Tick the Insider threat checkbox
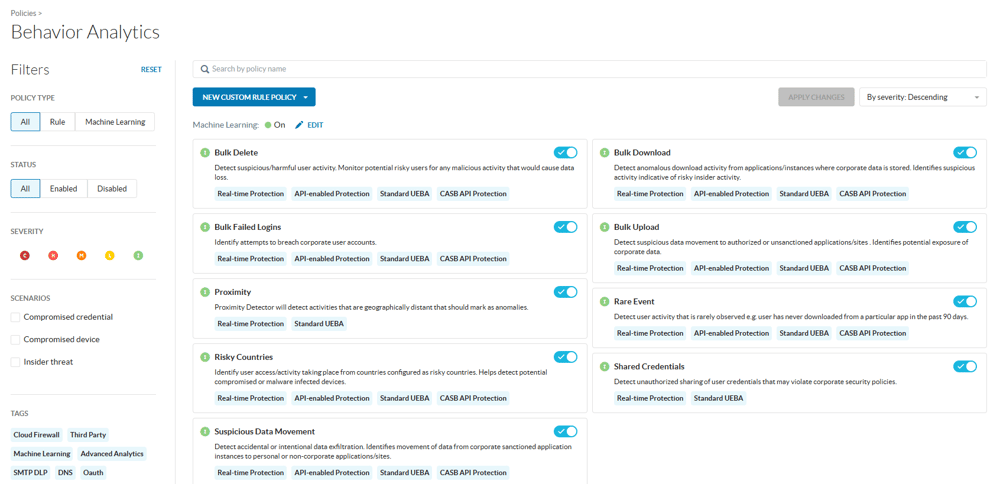The height and width of the screenshot is (484, 1000). click(x=16, y=362)
